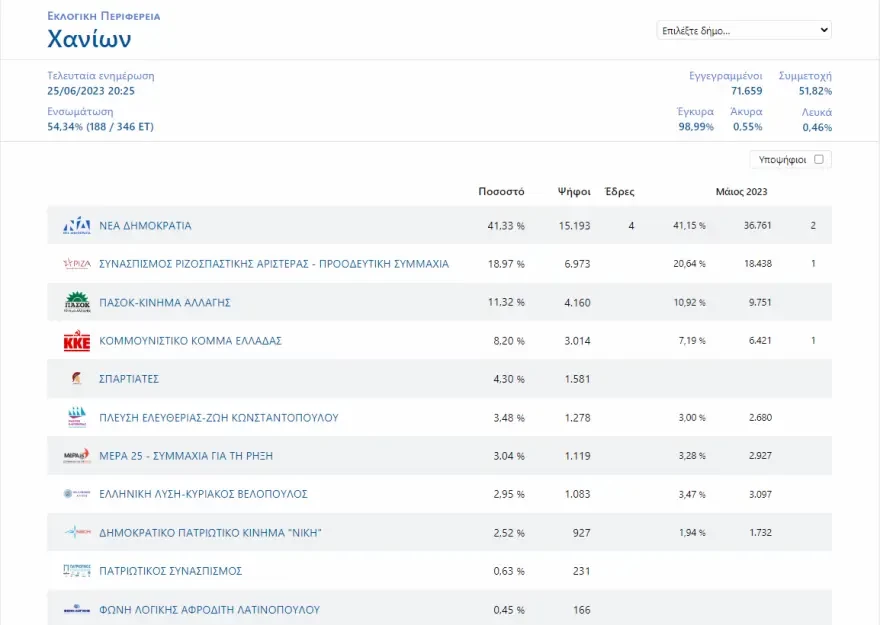Click the Ψήφοι column header
880x625 pixels.
pos(574,191)
